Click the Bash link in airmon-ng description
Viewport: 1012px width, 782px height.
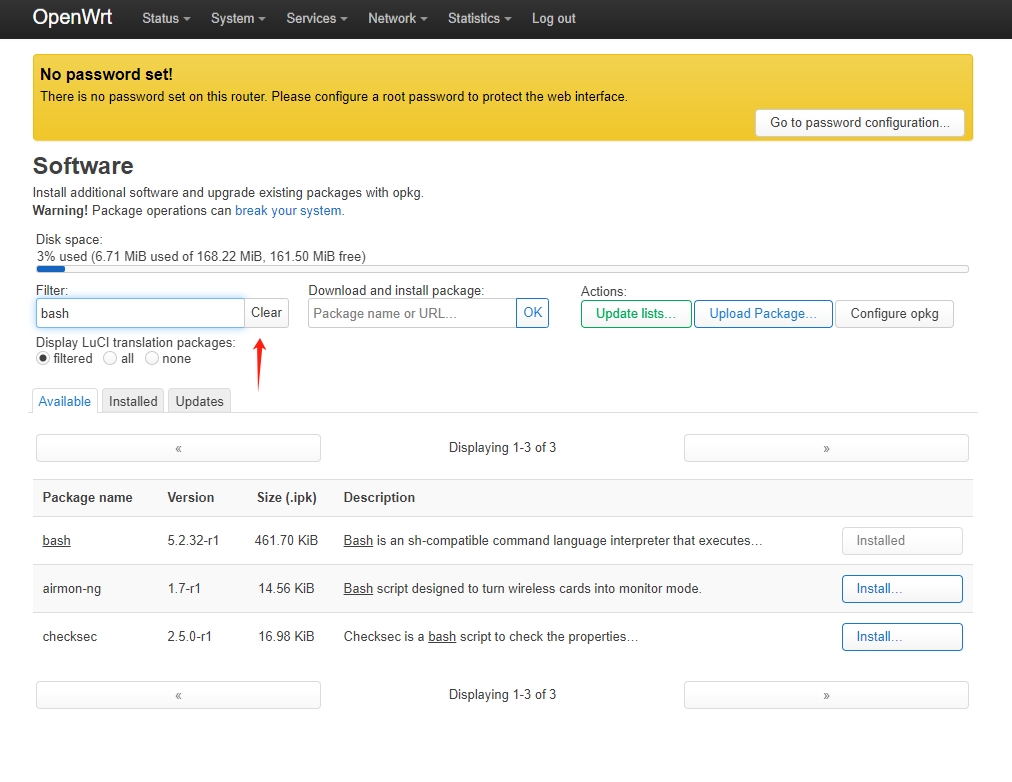[358, 588]
